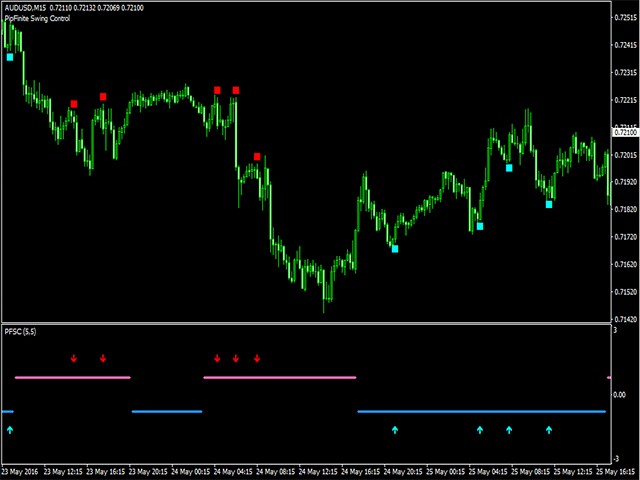Click the leftmost cyan up arrow in PFSC panel
640x480 pixels.
(10, 430)
